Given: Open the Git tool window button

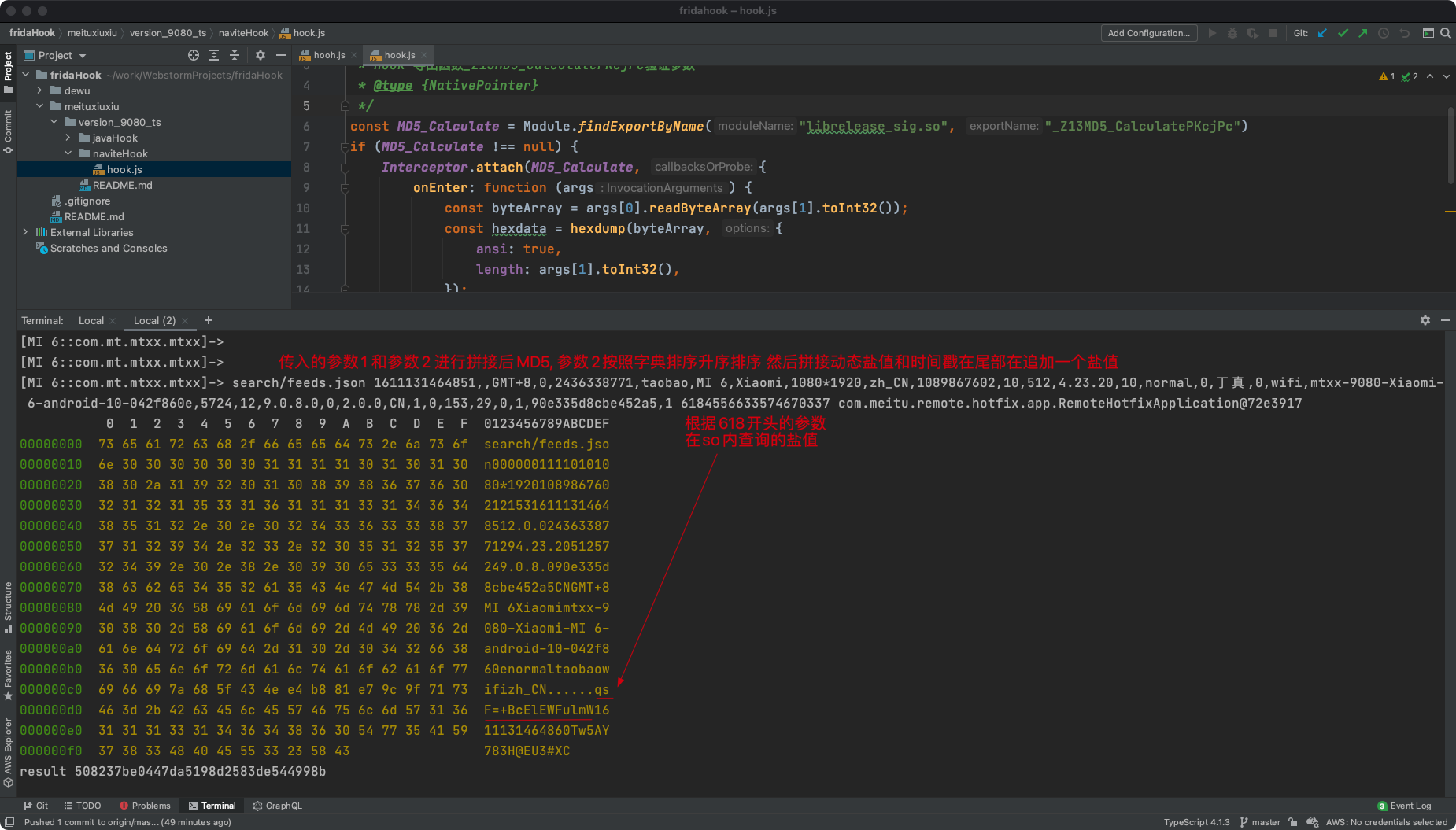Looking at the screenshot, I should point(36,806).
